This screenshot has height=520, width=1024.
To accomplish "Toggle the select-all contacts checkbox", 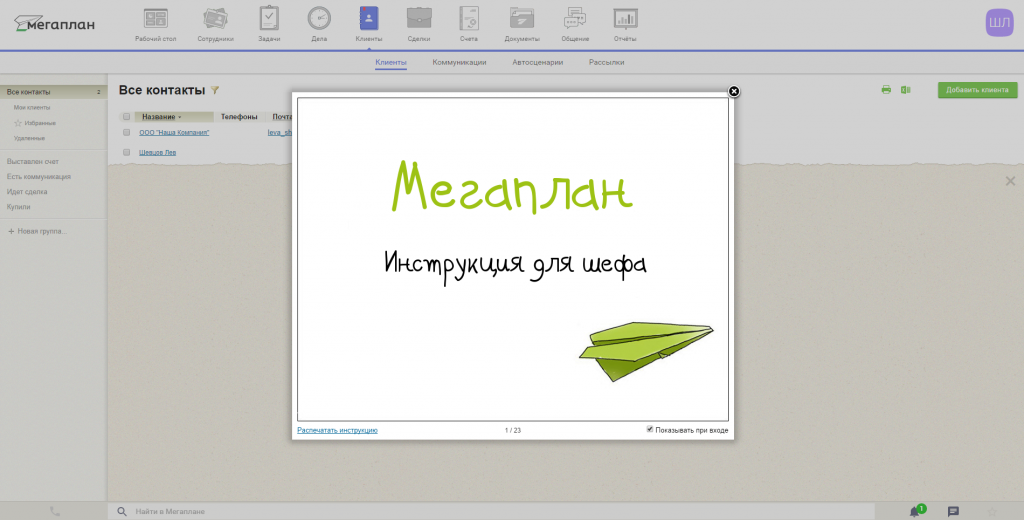I will [x=127, y=117].
